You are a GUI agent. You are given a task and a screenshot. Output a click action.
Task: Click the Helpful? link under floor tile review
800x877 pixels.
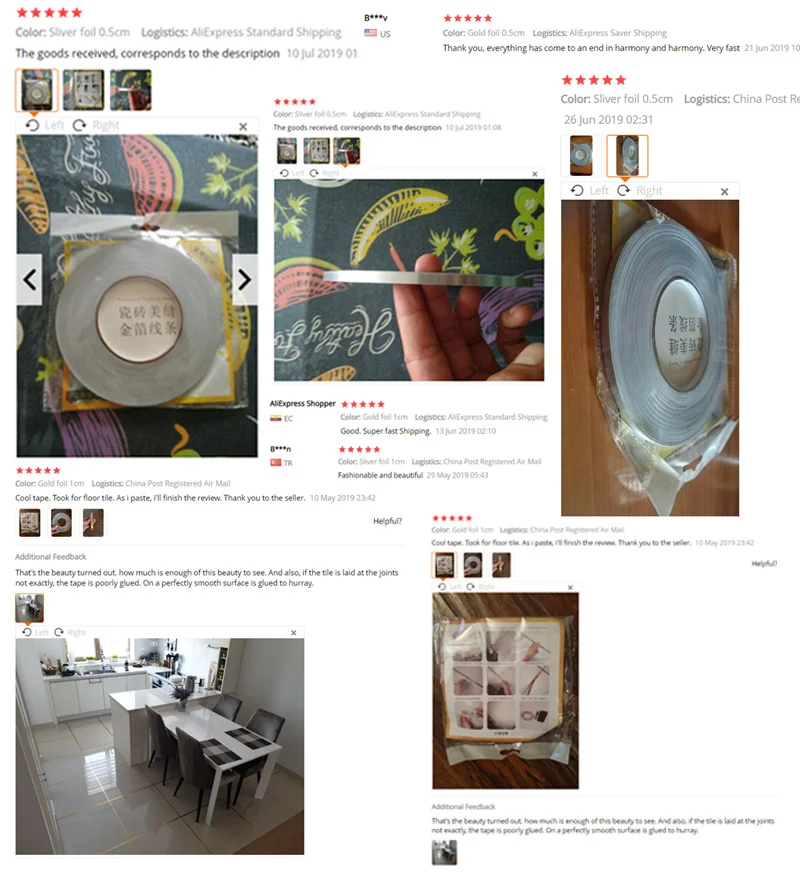click(x=388, y=521)
